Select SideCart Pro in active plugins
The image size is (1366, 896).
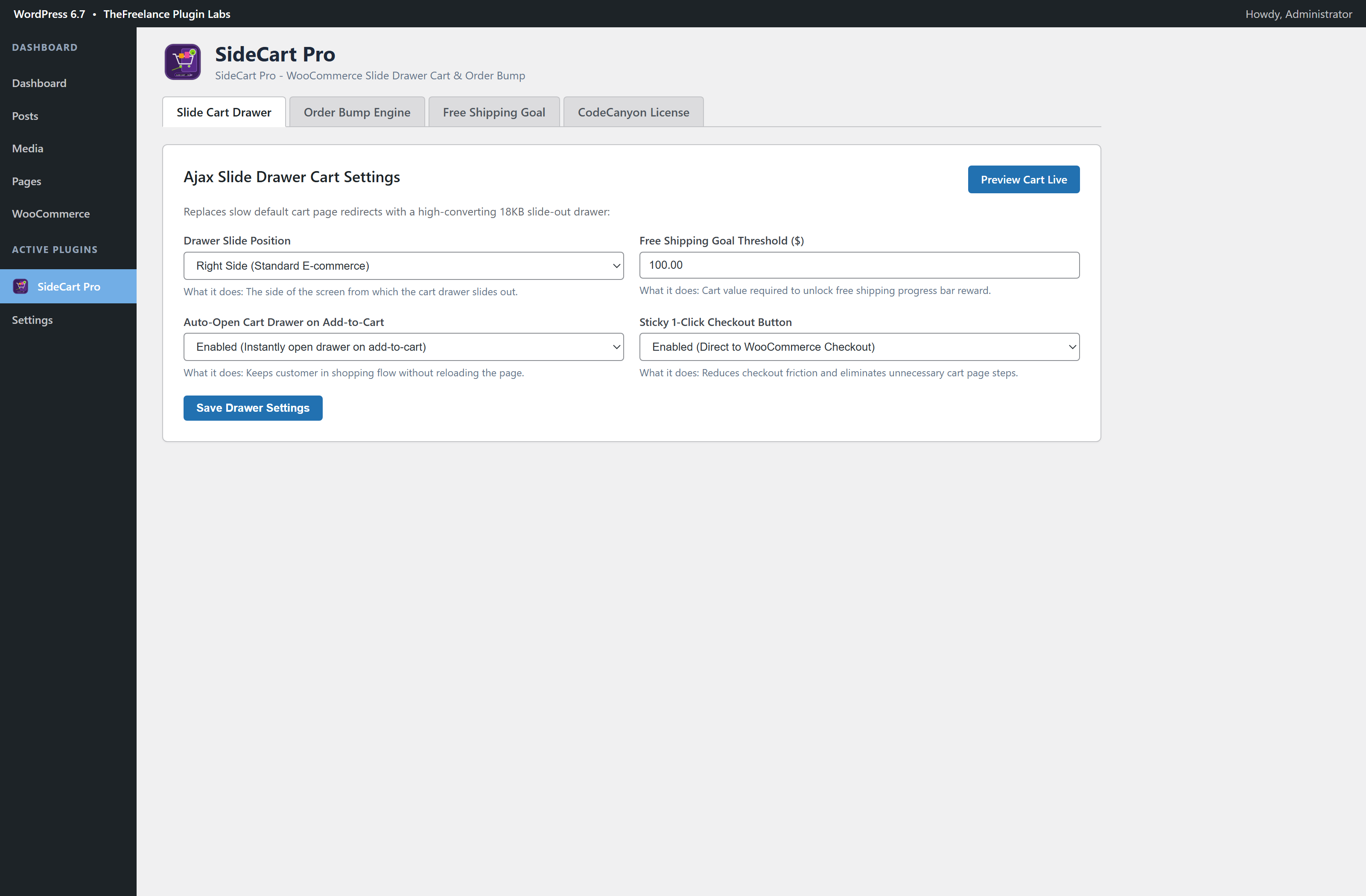[68, 286]
